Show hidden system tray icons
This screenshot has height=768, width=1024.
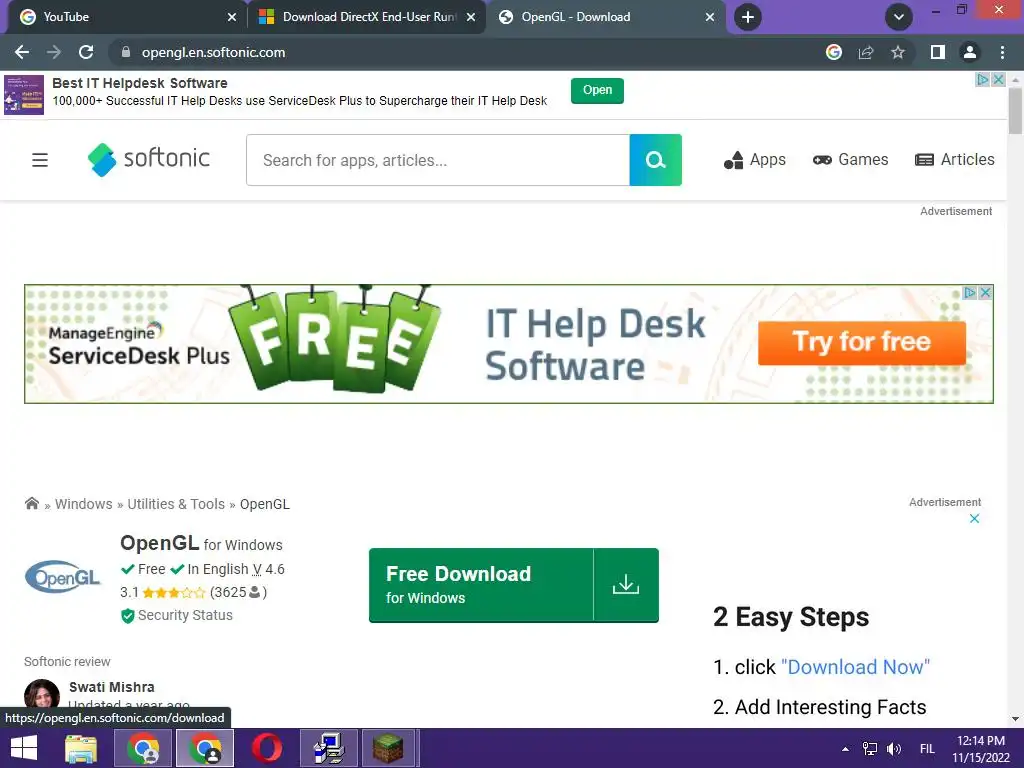click(x=846, y=749)
